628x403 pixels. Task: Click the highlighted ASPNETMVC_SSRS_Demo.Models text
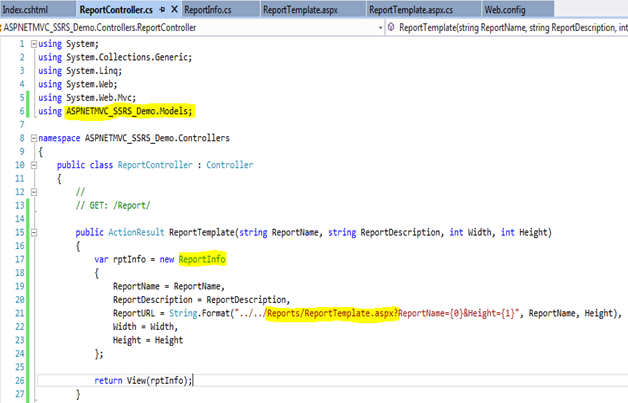[129, 111]
